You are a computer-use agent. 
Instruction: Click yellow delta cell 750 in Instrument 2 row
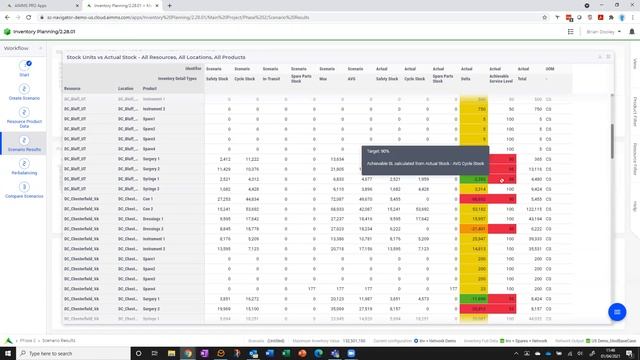[x=474, y=109]
